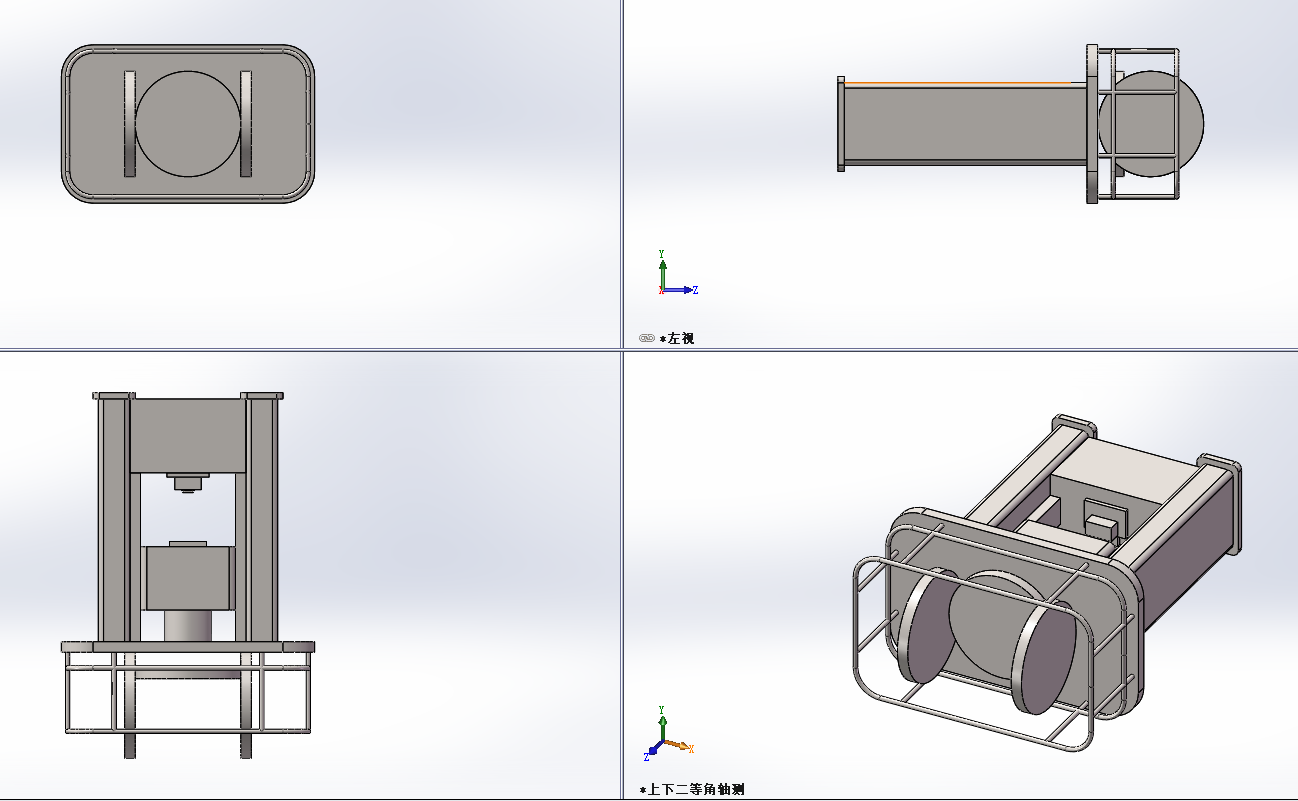Image resolution: width=1298 pixels, height=801 pixels.
Task: Select the *上下二等角轴测 view label
Action: tap(692, 790)
